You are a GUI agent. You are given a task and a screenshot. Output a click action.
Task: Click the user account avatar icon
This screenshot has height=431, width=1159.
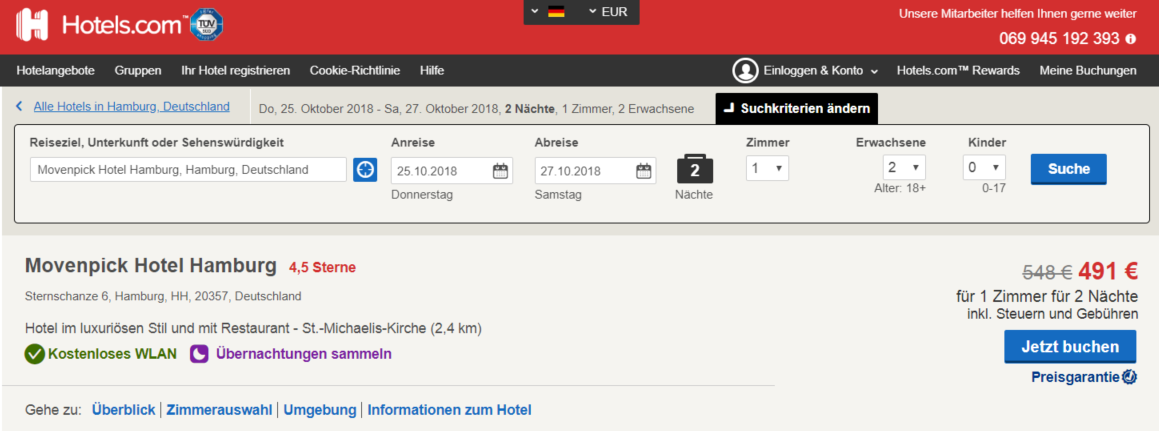click(x=746, y=70)
